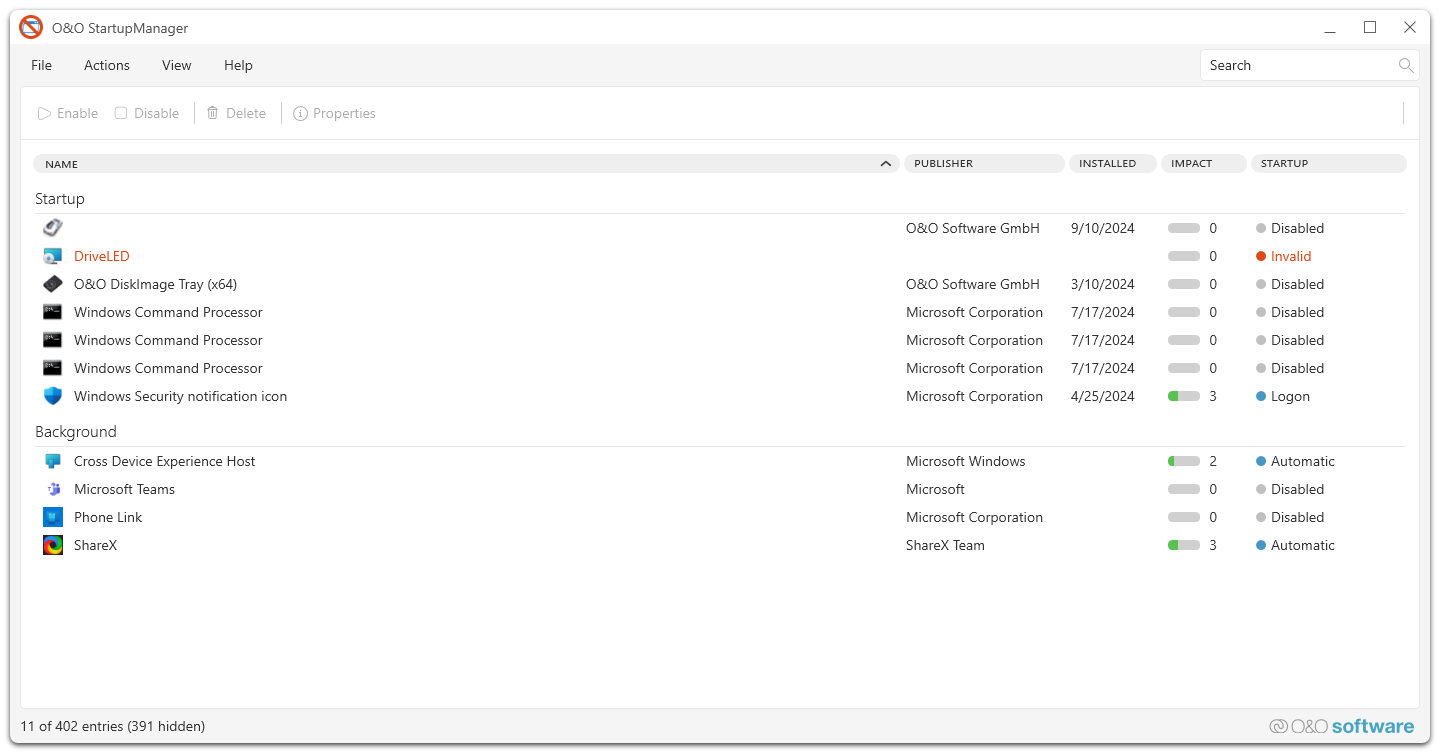Screen dimensions: 1440x753
Task: Sort by the NAME column header
Action: click(466, 163)
